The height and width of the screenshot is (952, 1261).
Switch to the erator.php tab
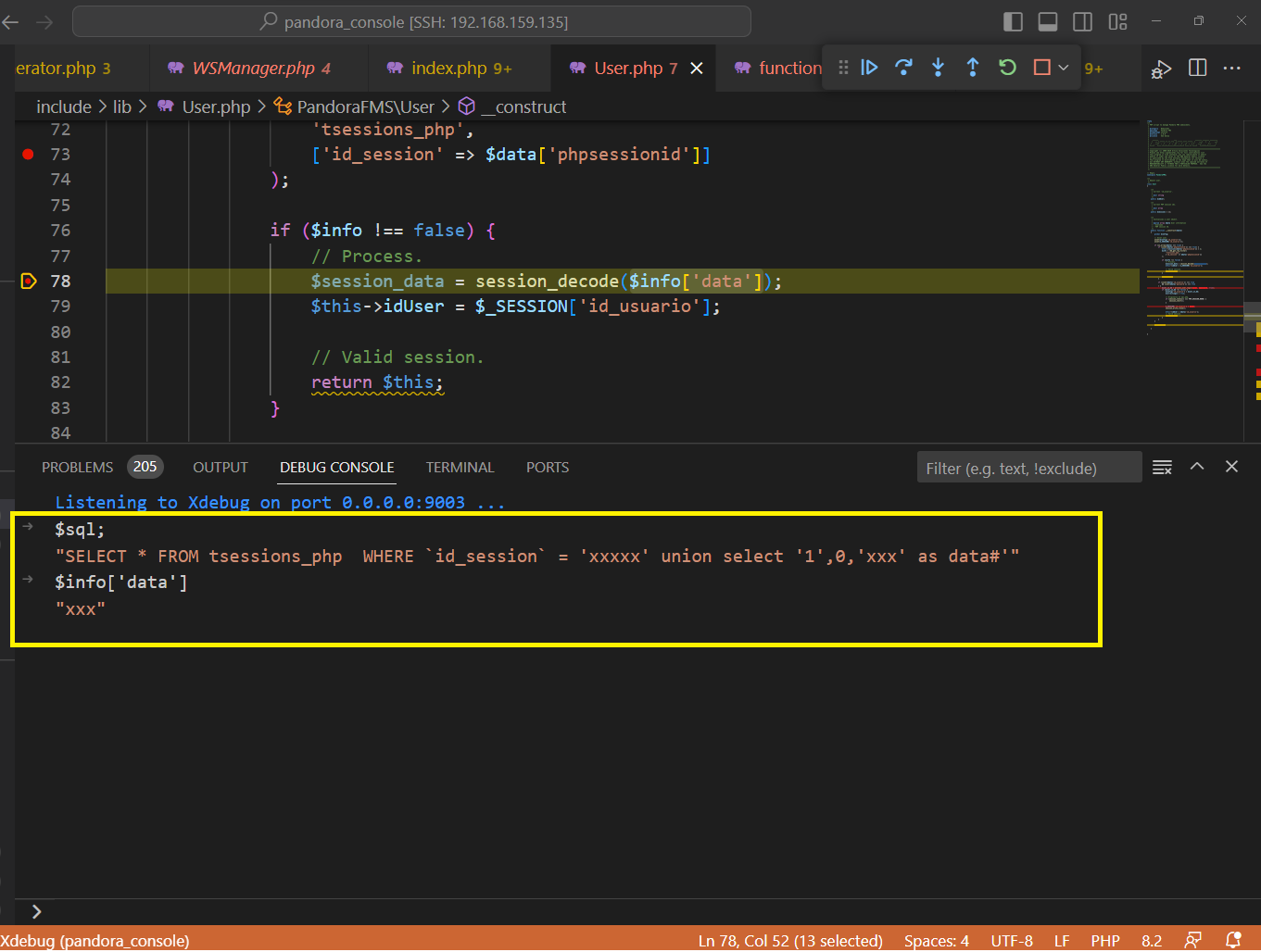74,69
